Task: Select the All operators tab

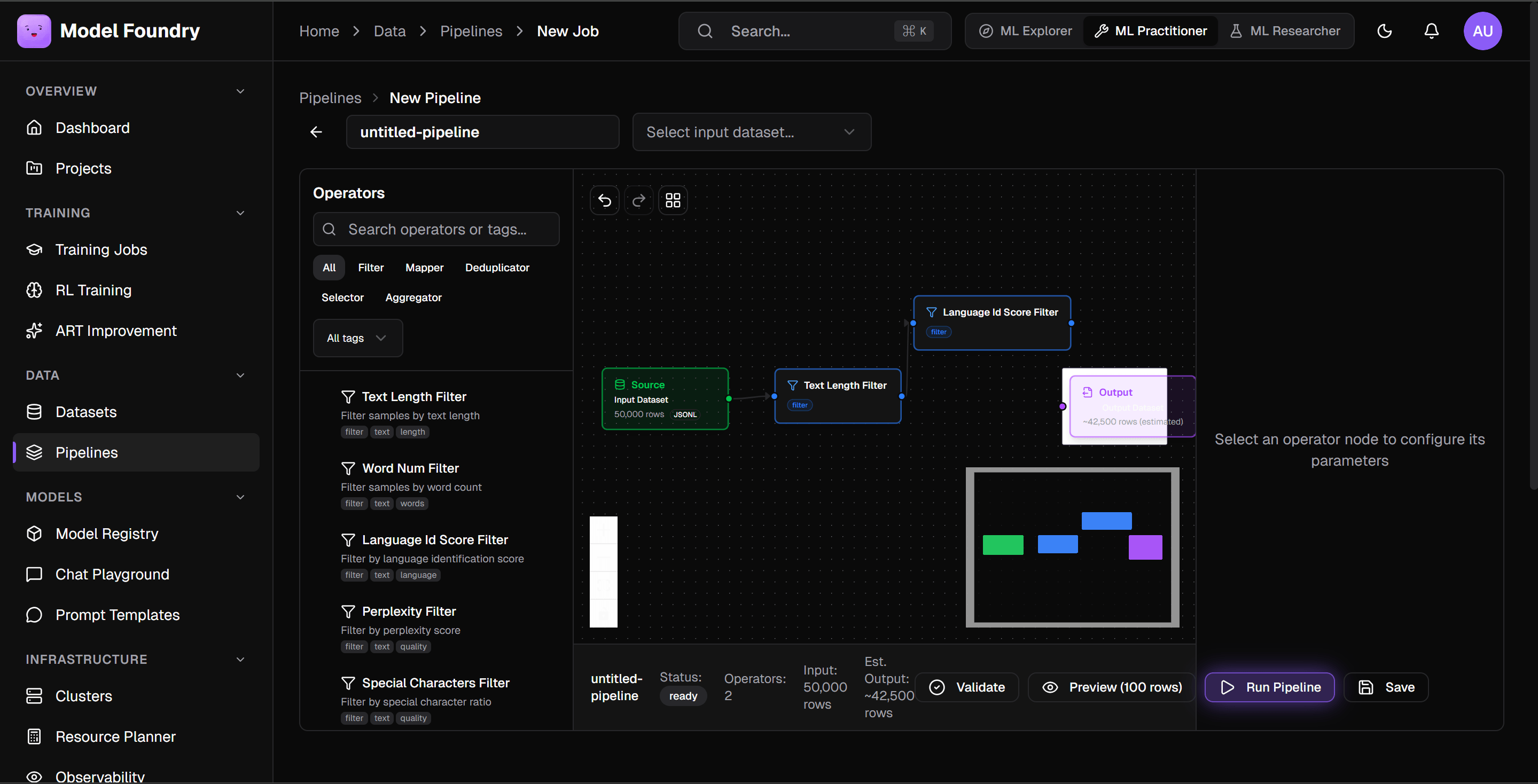Action: (x=329, y=268)
